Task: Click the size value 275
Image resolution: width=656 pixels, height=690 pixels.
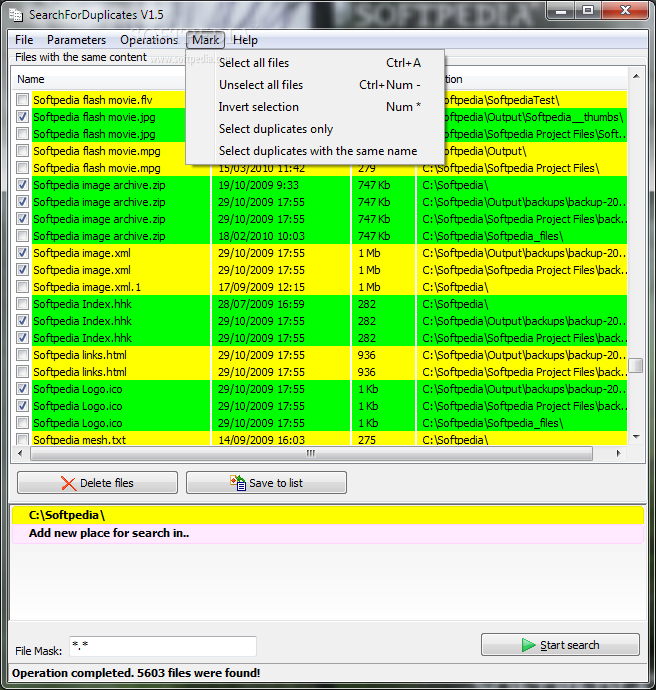Action: pyautogui.click(x=366, y=440)
